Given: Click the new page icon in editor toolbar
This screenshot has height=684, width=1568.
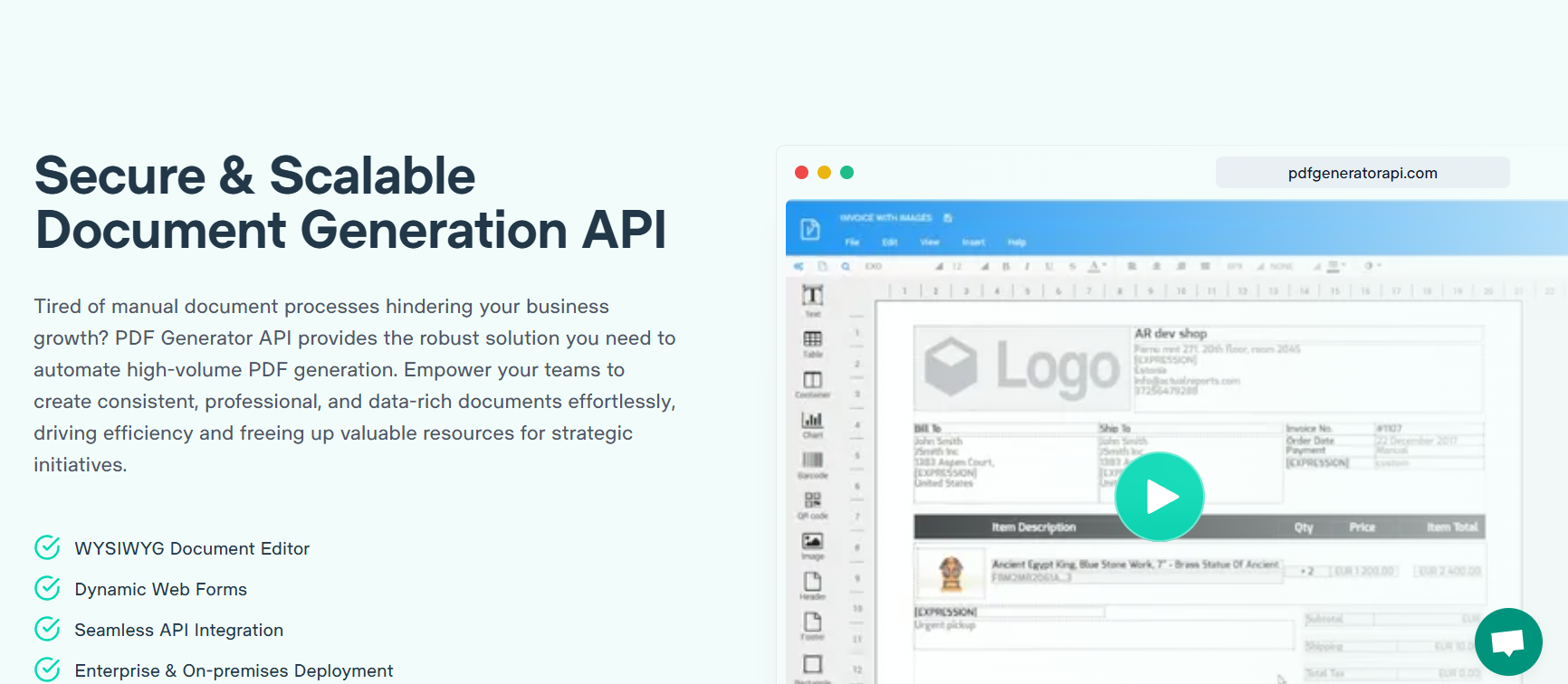Looking at the screenshot, I should pyautogui.click(x=822, y=267).
